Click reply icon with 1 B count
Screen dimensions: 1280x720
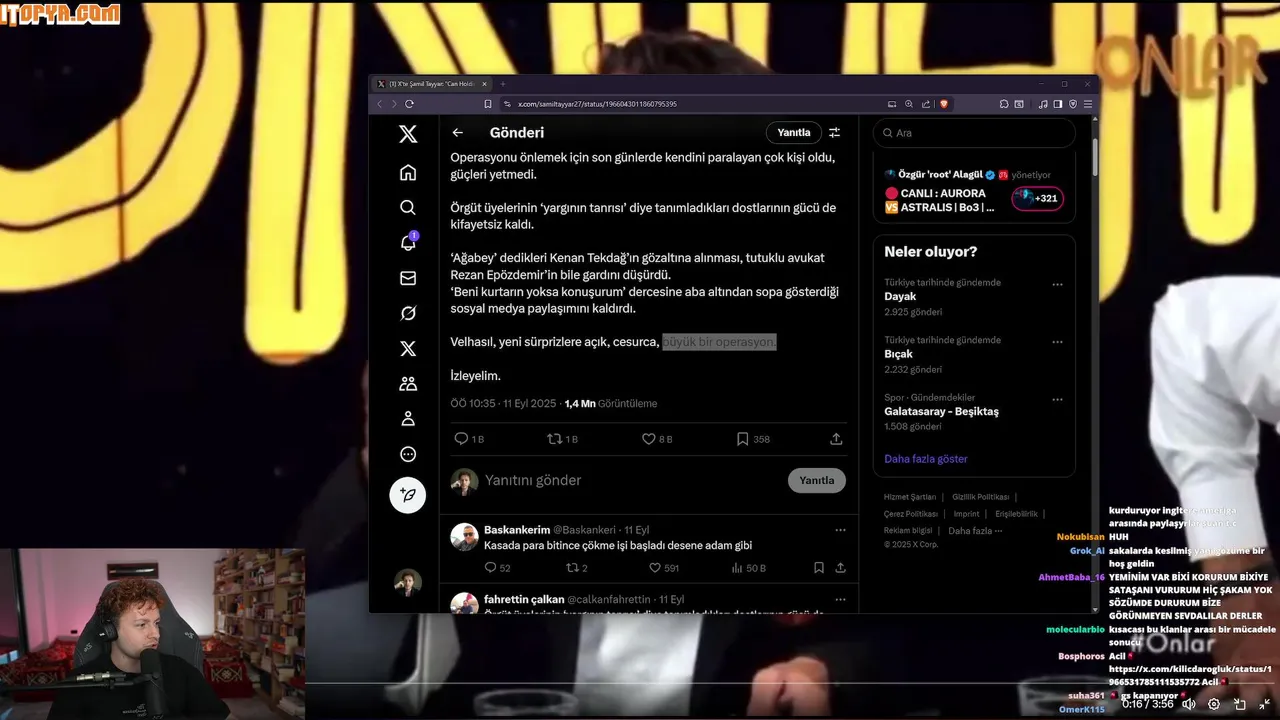click(469, 439)
